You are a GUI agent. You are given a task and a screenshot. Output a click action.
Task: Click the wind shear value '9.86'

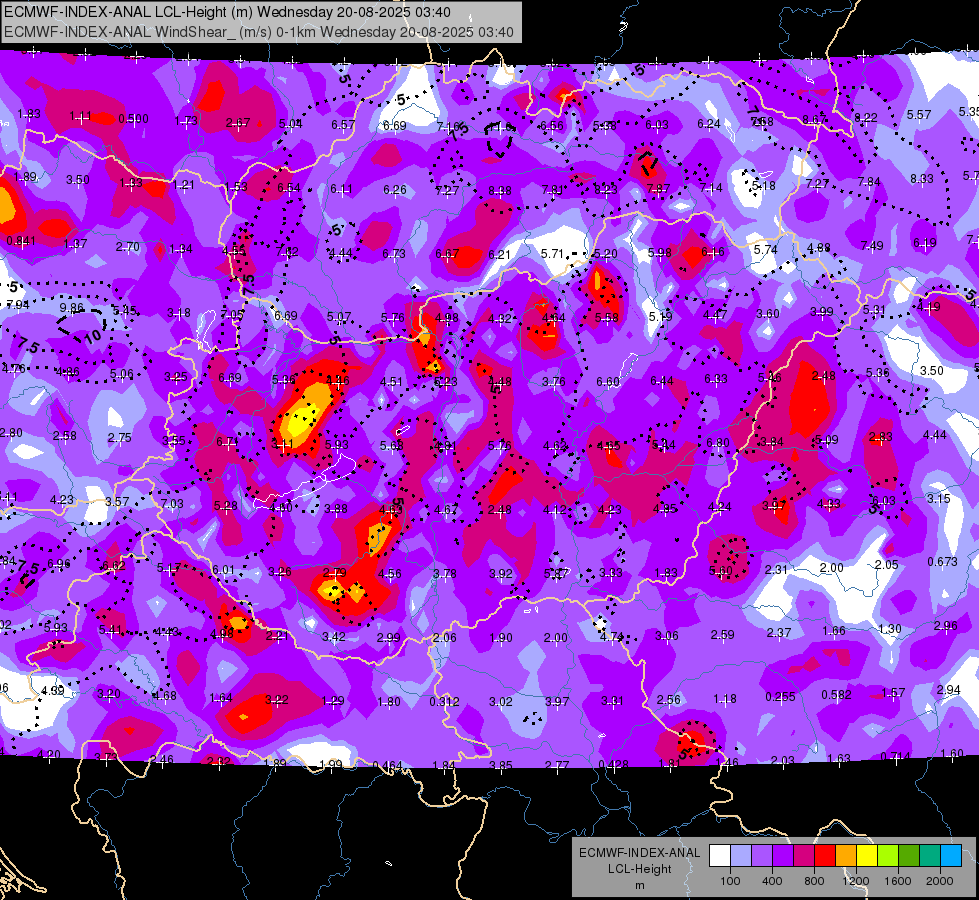point(71,308)
